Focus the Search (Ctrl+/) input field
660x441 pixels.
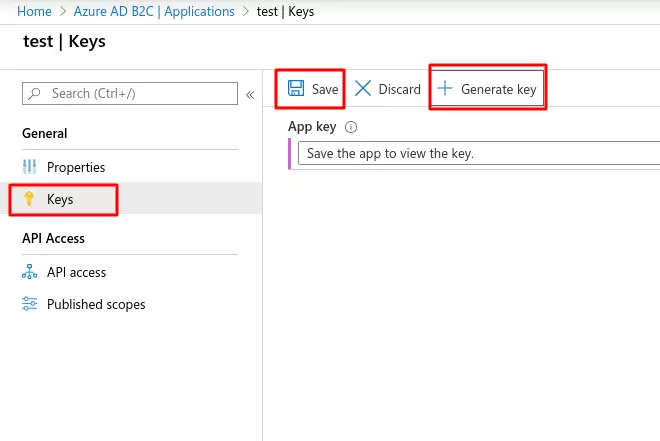pyautogui.click(x=130, y=93)
